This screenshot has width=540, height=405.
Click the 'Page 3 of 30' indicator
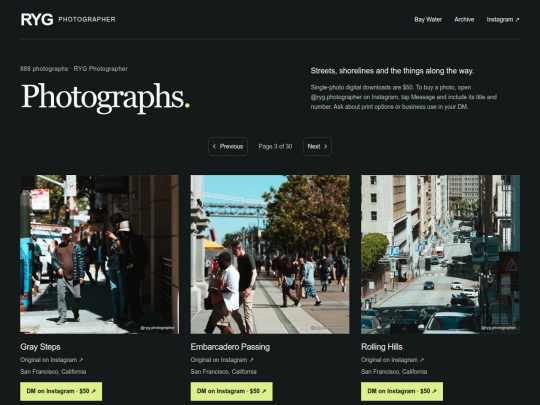tap(275, 146)
